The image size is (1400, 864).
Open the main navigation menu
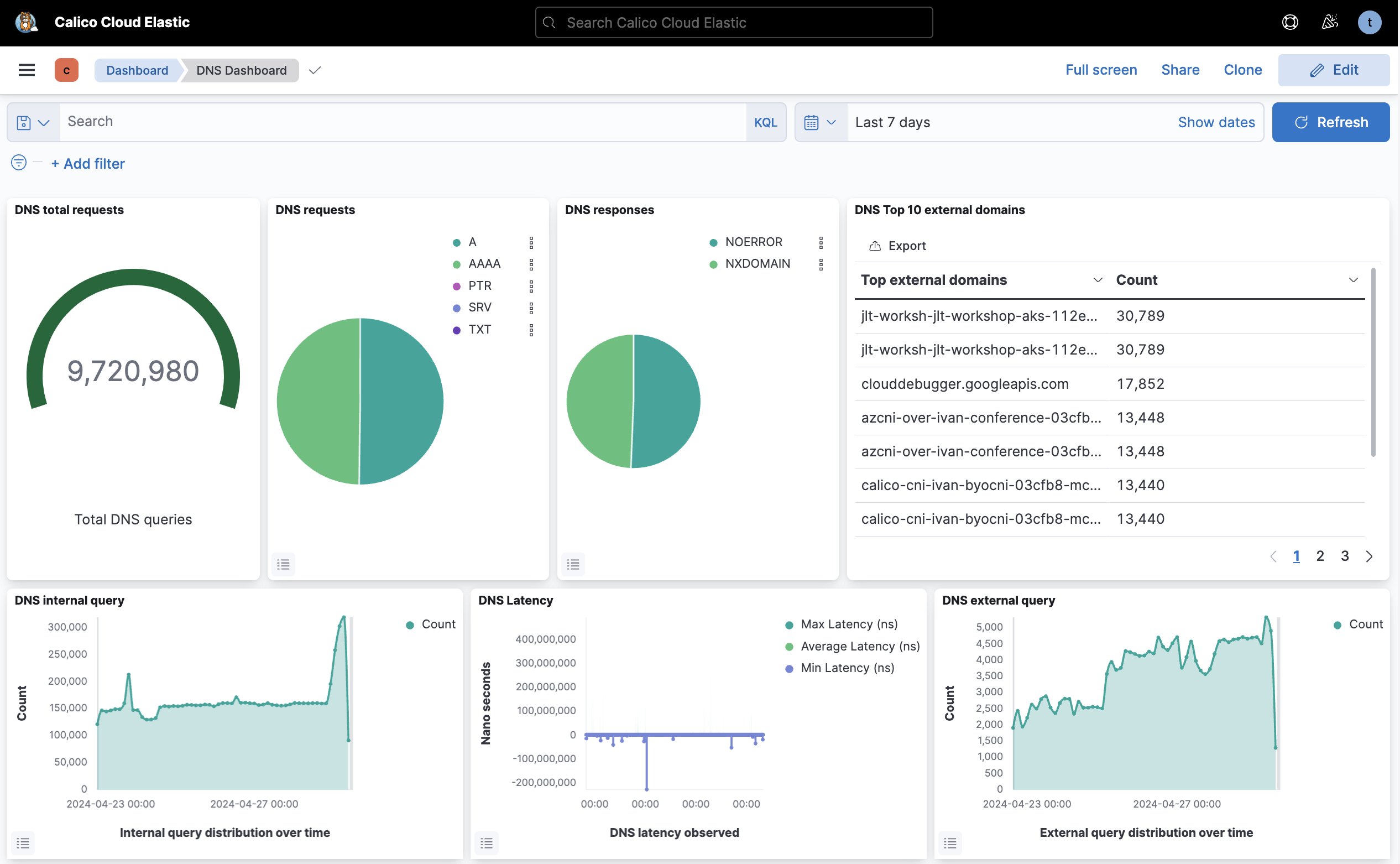coord(27,70)
